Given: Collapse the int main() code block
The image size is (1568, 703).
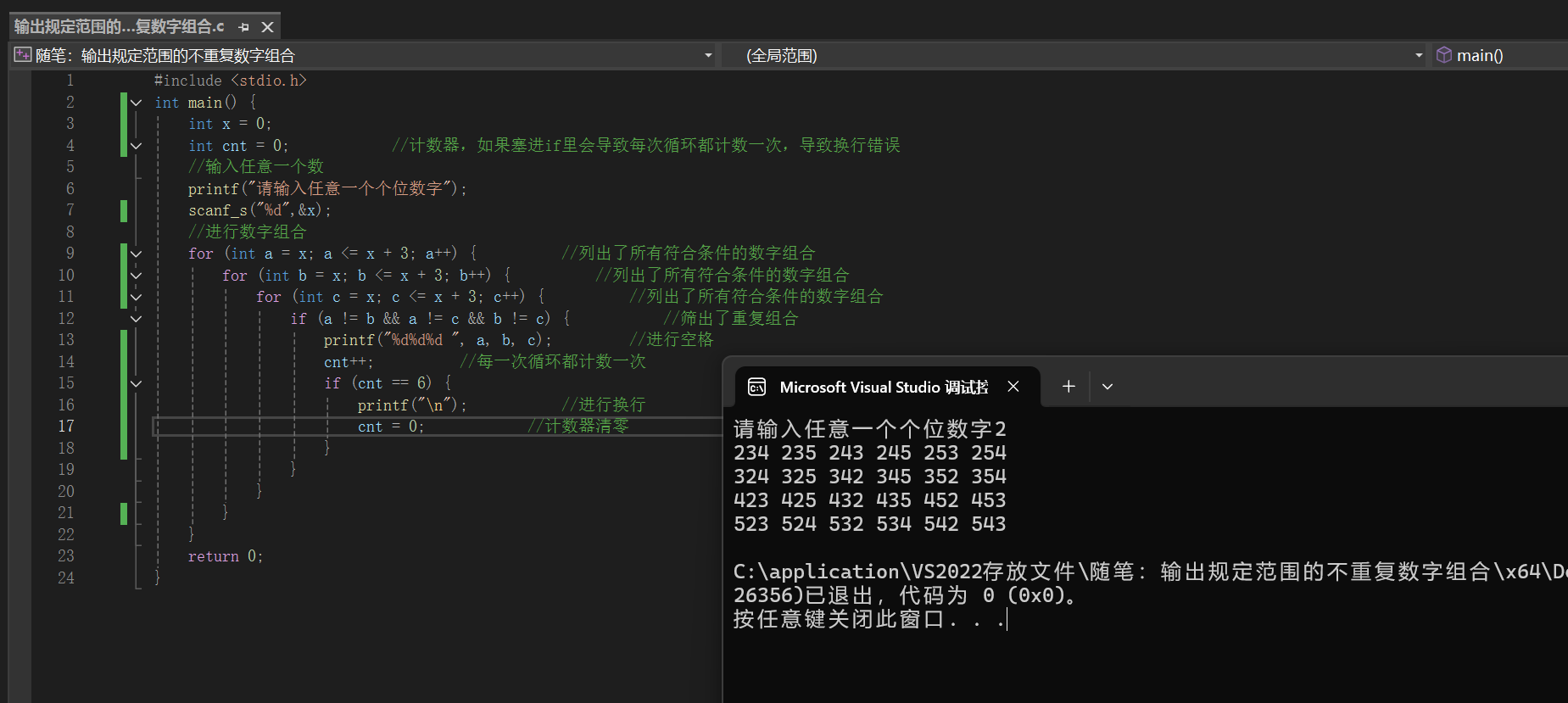Looking at the screenshot, I should (x=136, y=103).
